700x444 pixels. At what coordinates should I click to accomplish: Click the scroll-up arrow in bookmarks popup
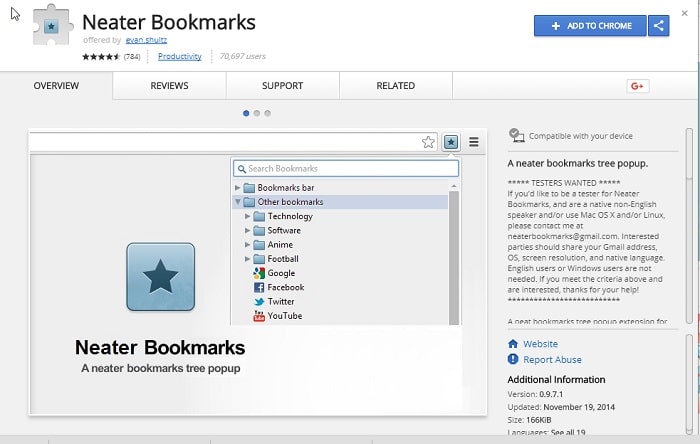tap(454, 186)
